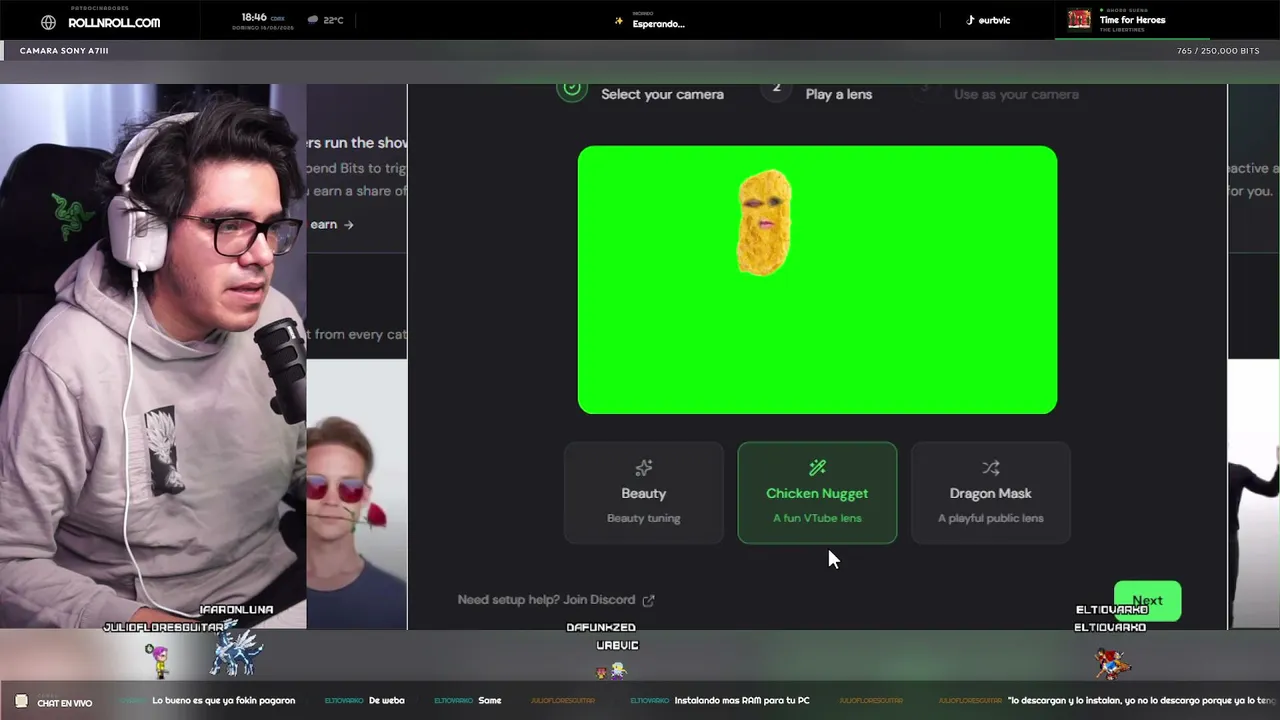Click the sparkle icon beside Esperando...
Image resolution: width=1280 pixels, height=720 pixels.
click(619, 20)
